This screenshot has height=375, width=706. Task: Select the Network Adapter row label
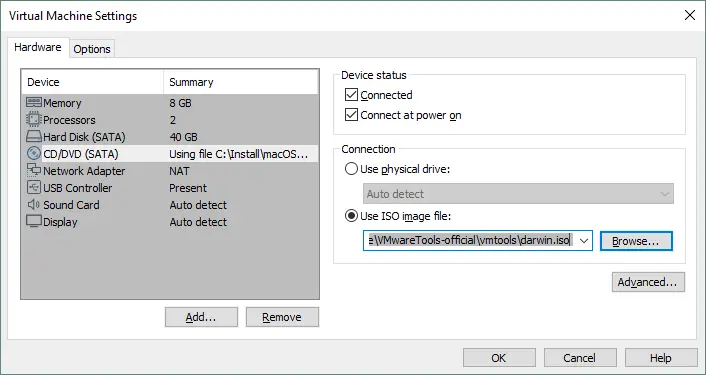84,171
